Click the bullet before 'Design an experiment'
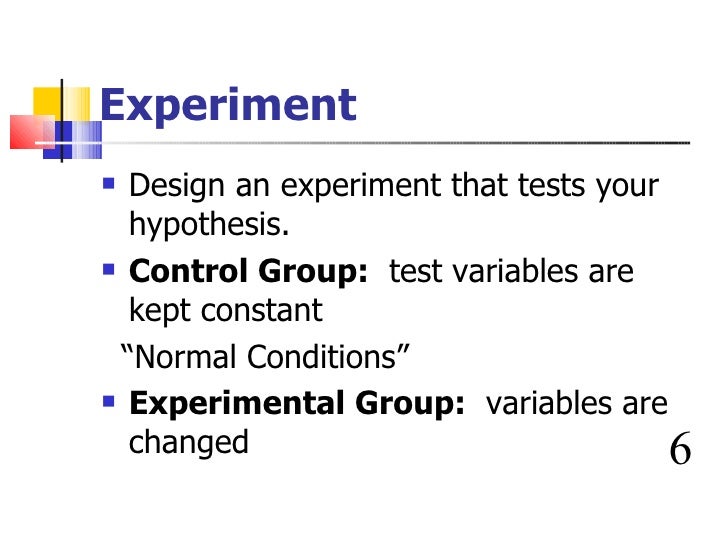 (x=108, y=183)
